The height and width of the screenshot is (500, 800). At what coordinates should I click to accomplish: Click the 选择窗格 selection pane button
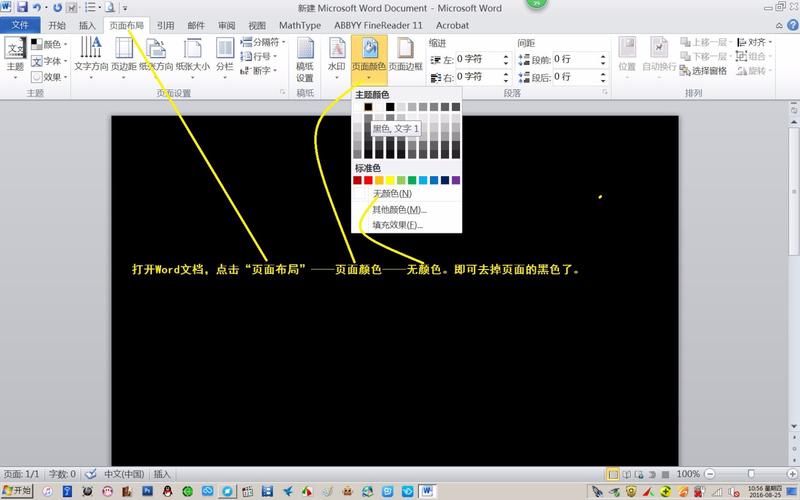[x=703, y=71]
